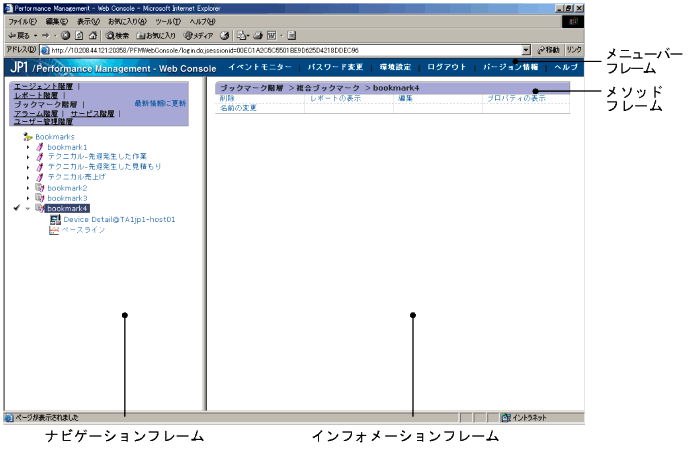Click the Device Detail report icon

(x=55, y=219)
